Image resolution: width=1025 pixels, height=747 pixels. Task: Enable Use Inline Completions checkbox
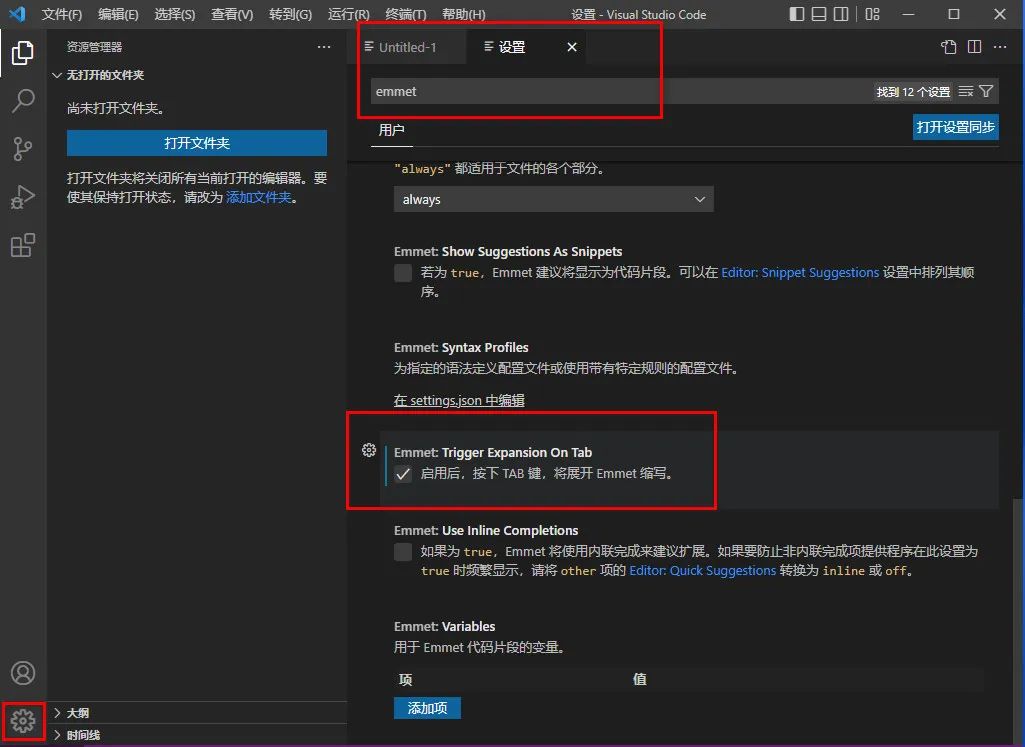click(403, 552)
